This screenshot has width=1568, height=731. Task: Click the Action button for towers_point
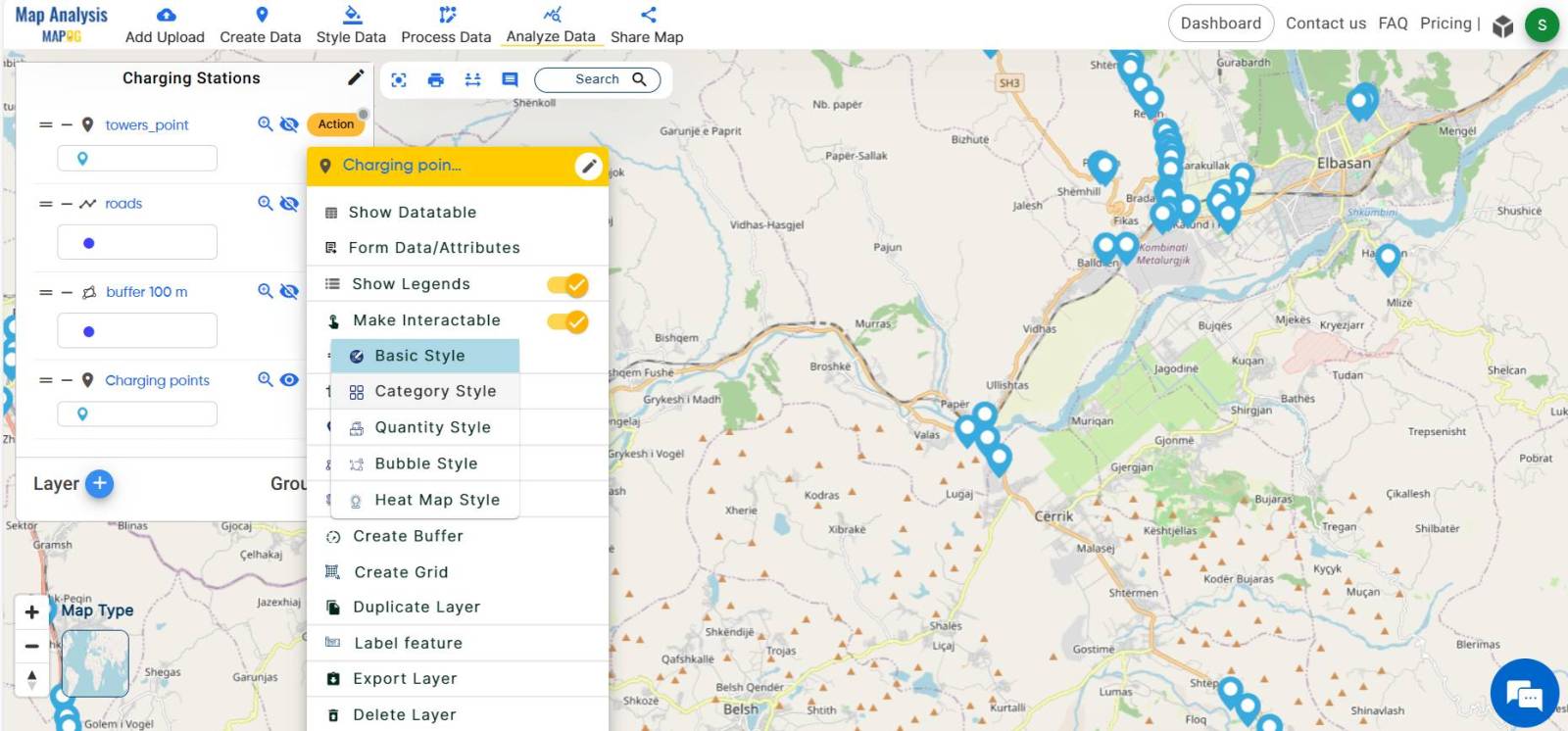(x=336, y=123)
